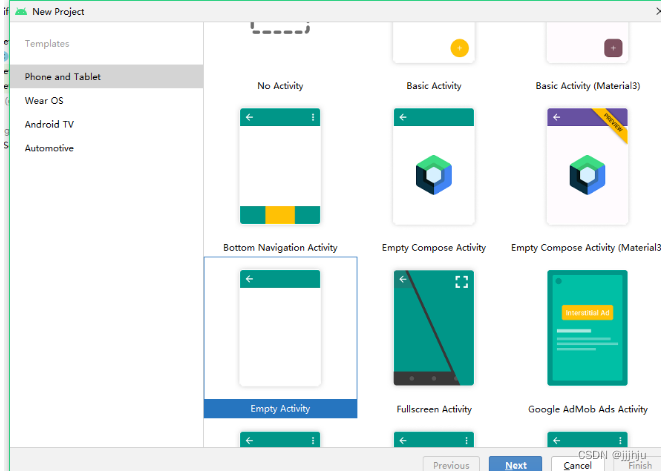Click the 'Basic Activity' label text
Image resolution: width=661 pixels, height=471 pixels.
click(x=434, y=86)
